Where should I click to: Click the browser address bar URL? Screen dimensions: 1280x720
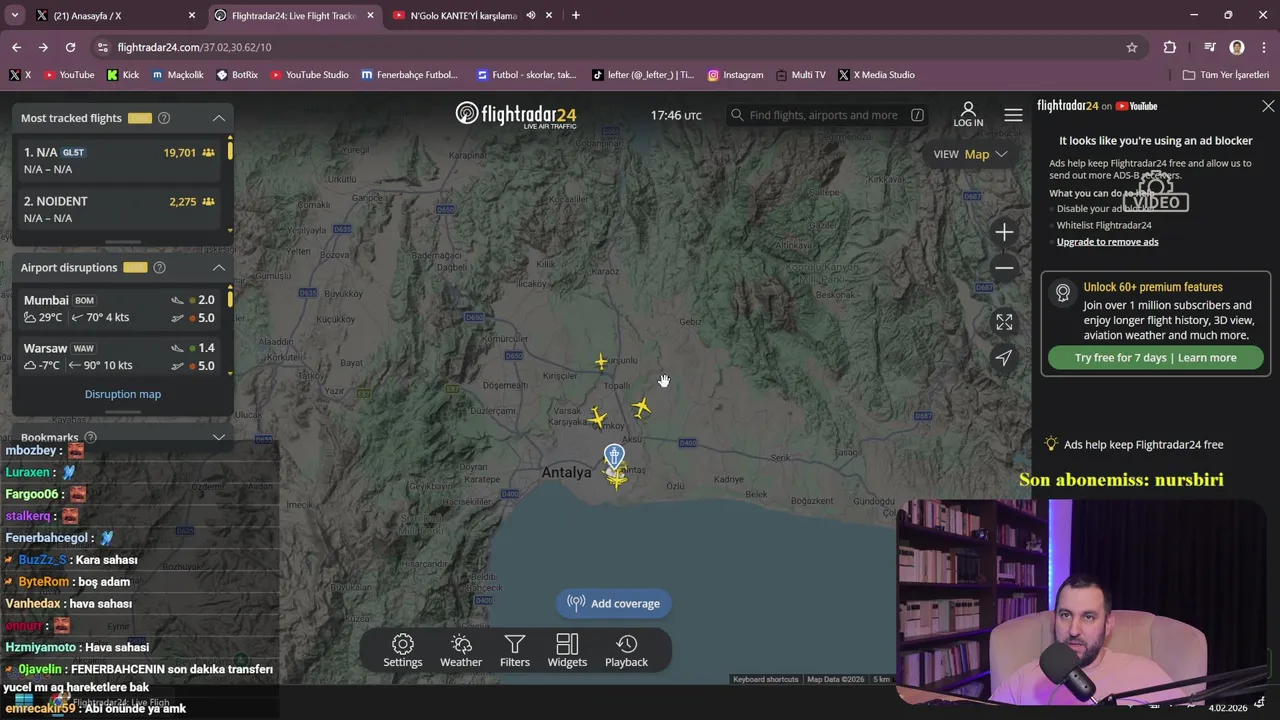[x=194, y=47]
